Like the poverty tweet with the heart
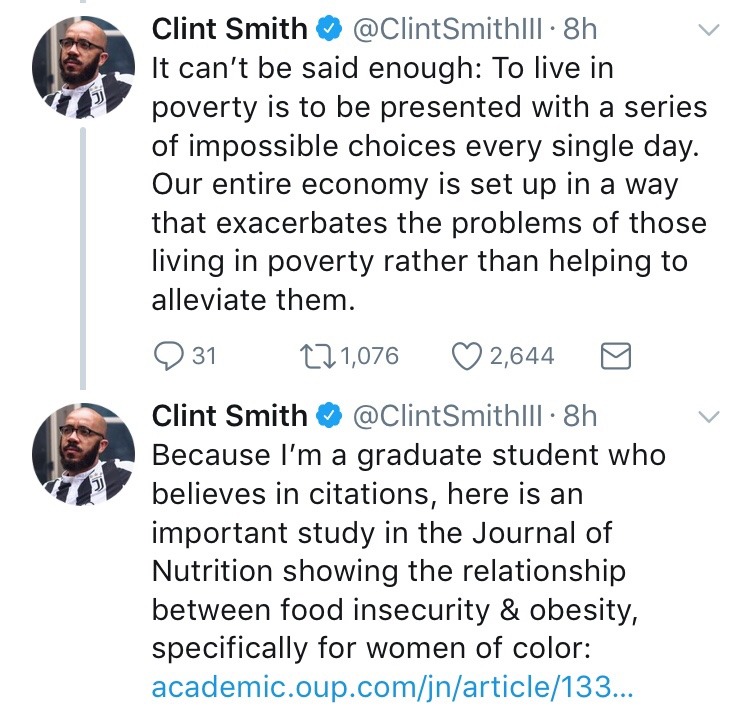This screenshot has height=717, width=750. [467, 355]
